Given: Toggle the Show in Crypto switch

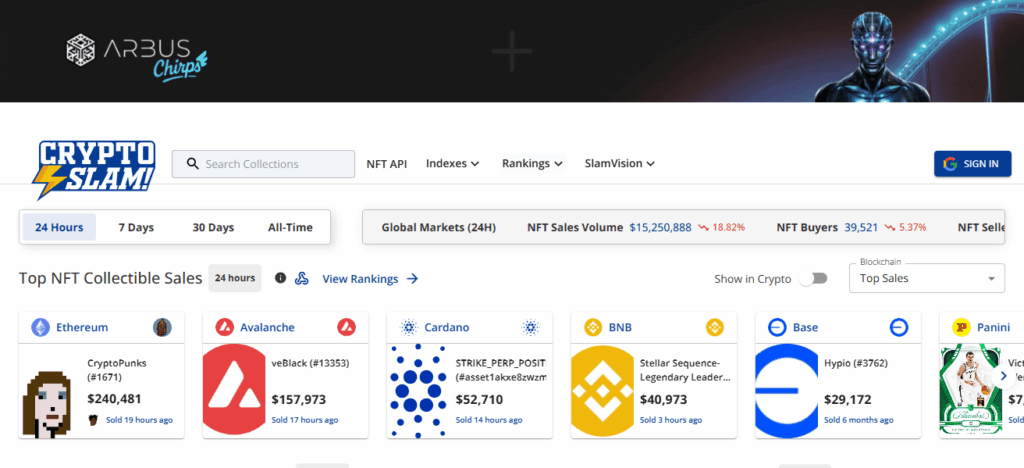Looking at the screenshot, I should (x=814, y=279).
